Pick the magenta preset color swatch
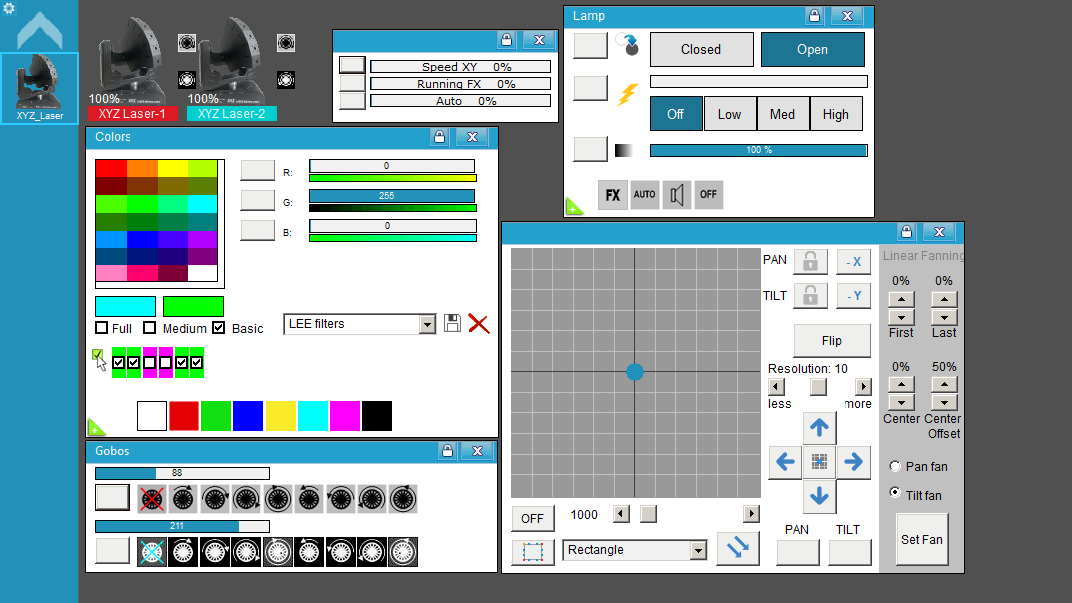 (345, 416)
